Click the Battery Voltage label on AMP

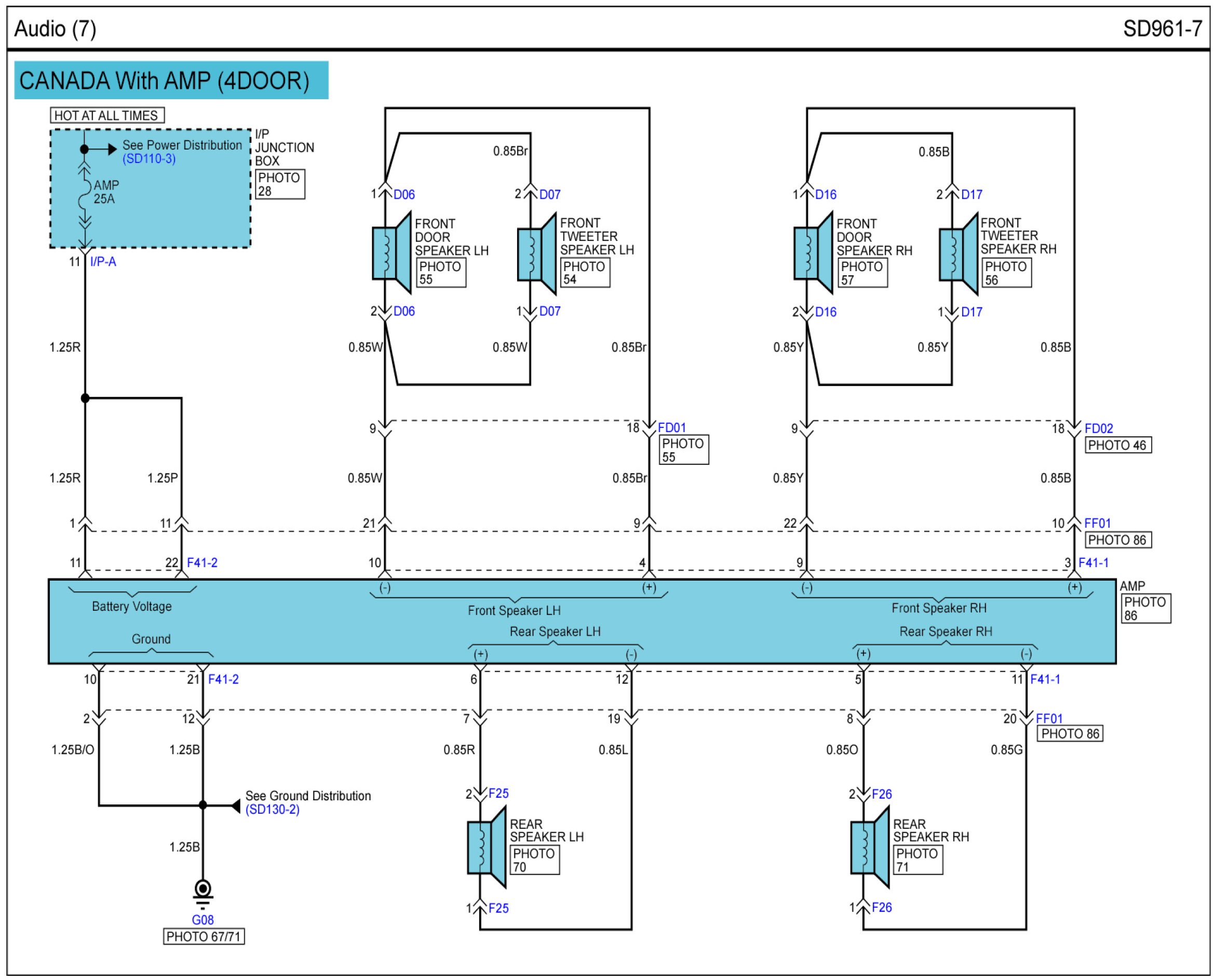(131, 606)
